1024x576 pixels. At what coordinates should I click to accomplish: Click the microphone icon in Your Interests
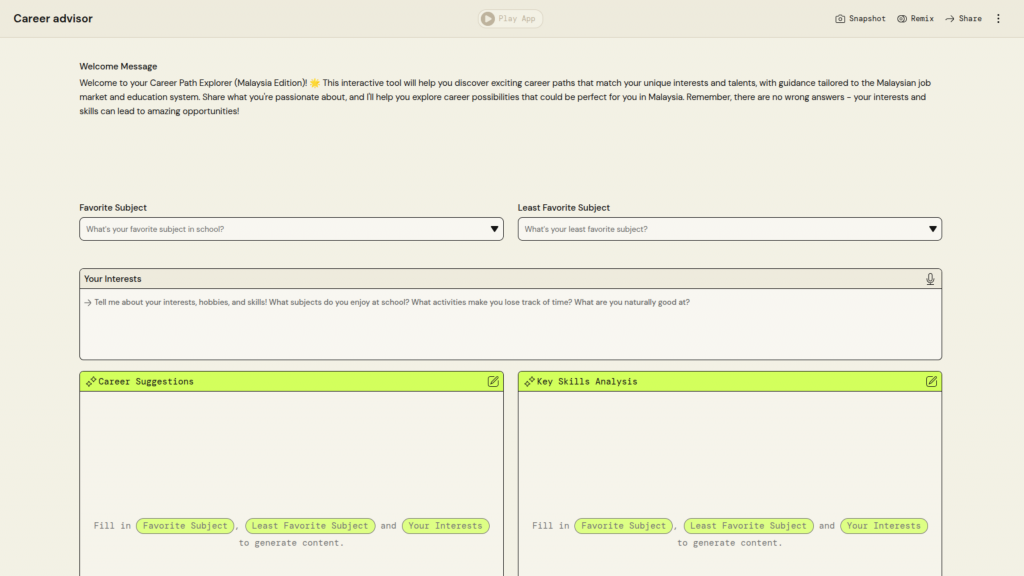(930, 279)
